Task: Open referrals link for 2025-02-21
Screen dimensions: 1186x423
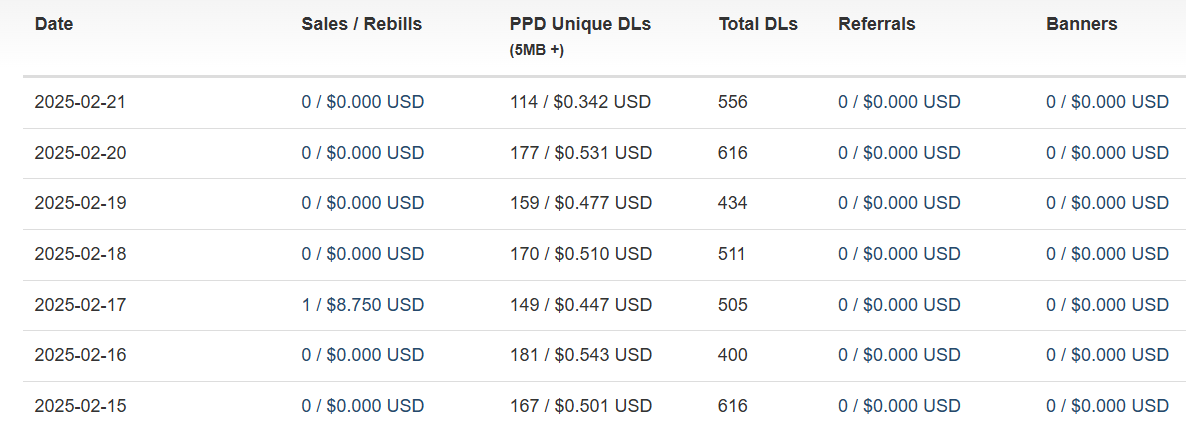Action: (899, 101)
